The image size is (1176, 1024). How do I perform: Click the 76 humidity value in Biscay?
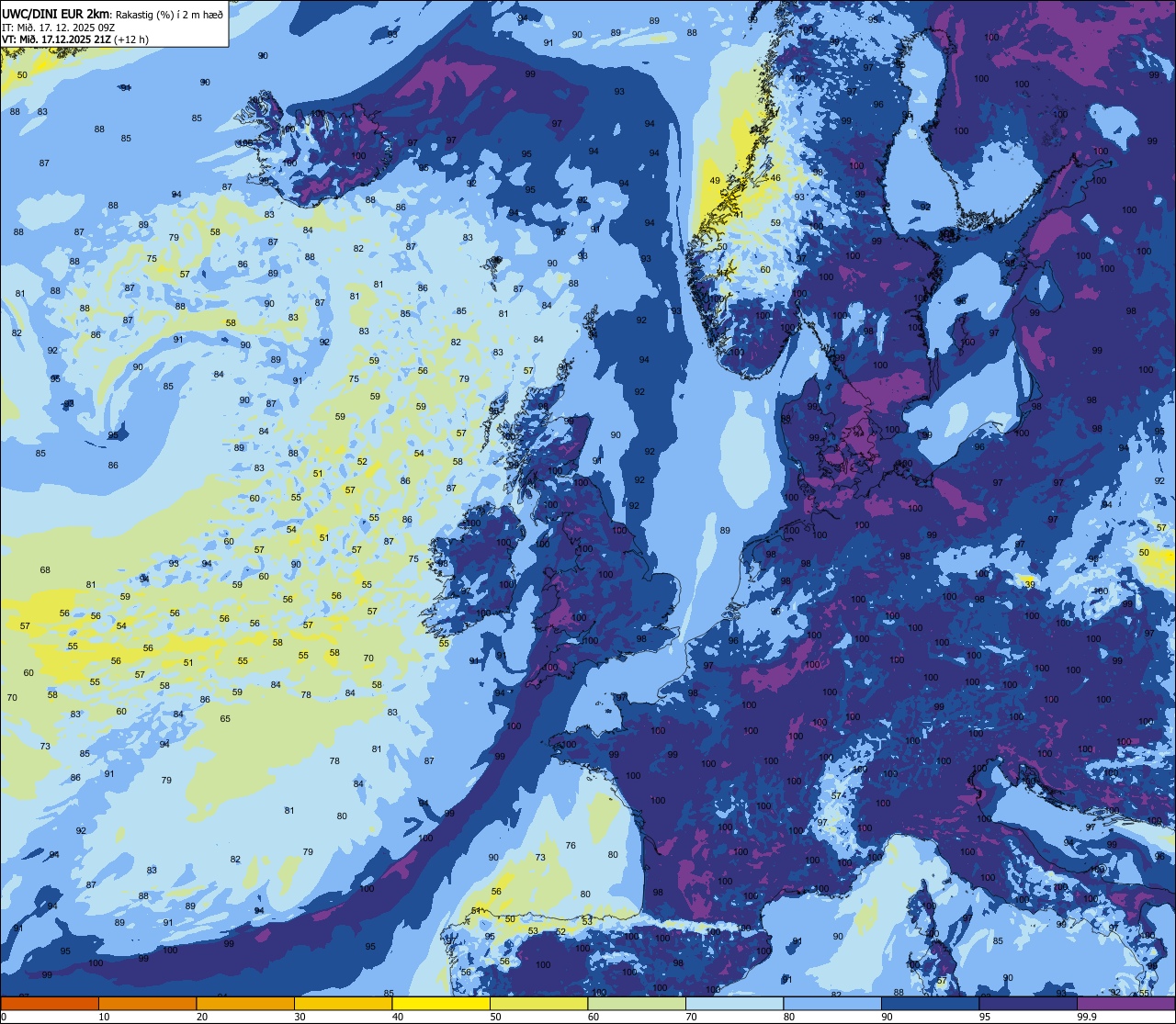coord(571,846)
